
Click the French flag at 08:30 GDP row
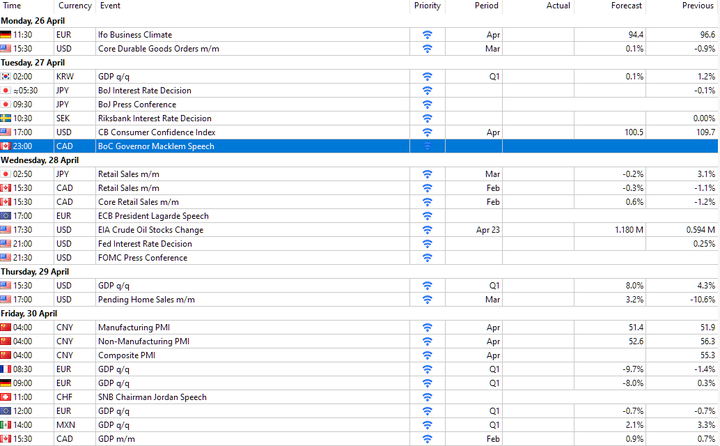tap(6, 369)
